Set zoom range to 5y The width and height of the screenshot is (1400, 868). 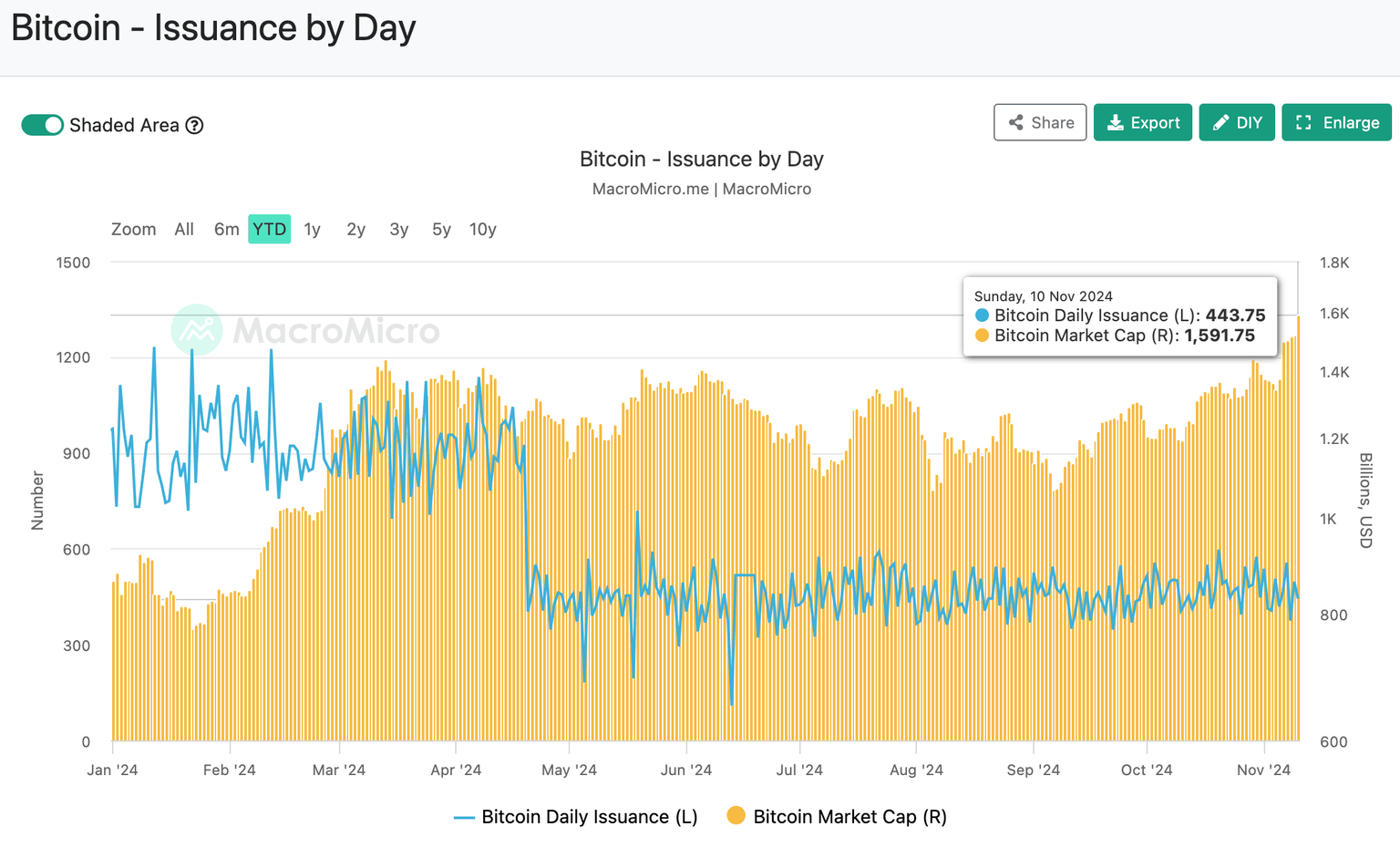coord(441,230)
